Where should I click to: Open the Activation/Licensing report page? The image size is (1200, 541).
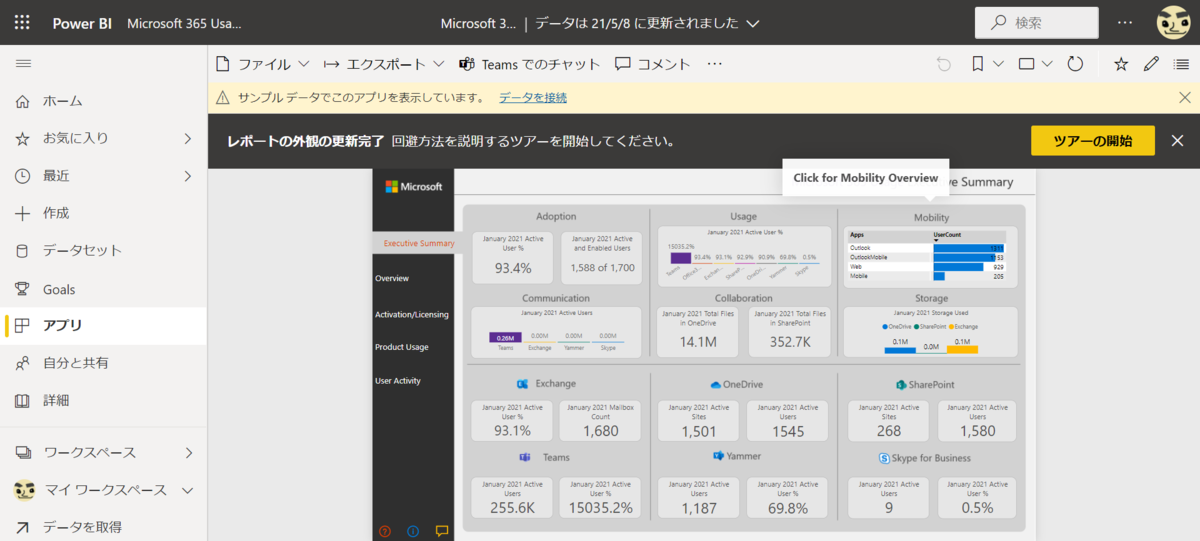point(411,314)
